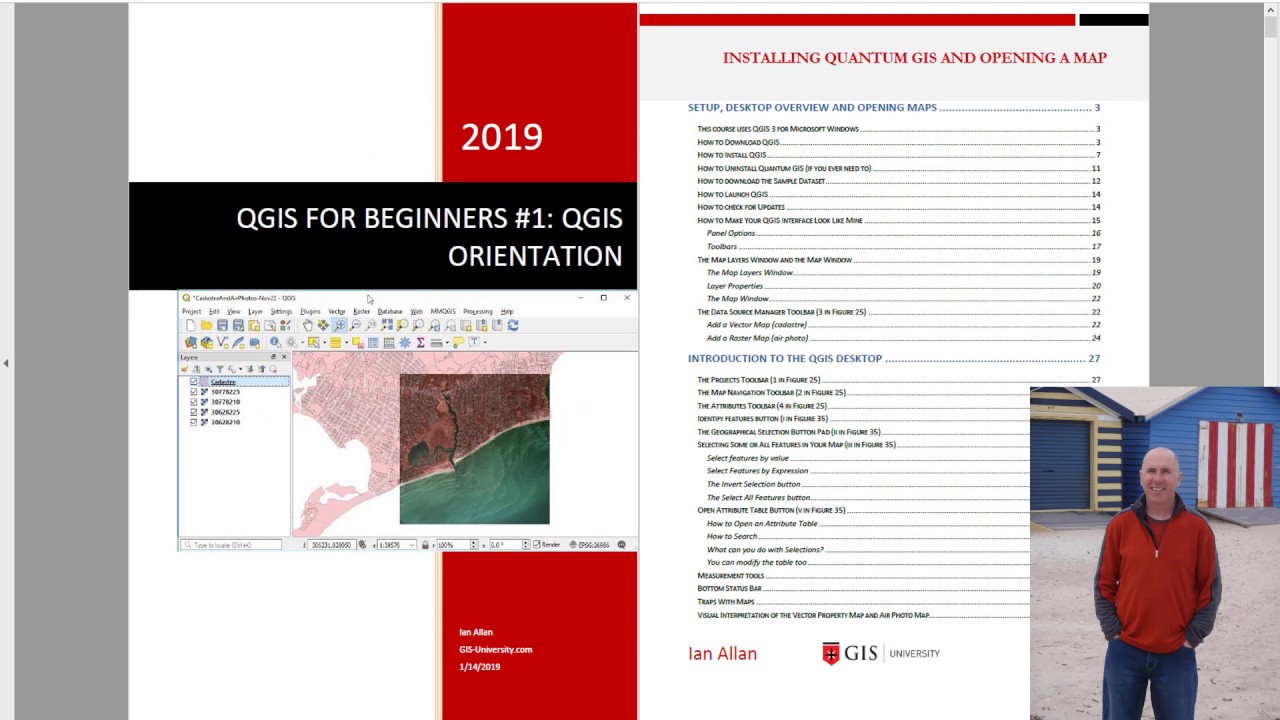Click the coordinate field in QGIS status bar
The image size is (1280, 720).
[332, 545]
